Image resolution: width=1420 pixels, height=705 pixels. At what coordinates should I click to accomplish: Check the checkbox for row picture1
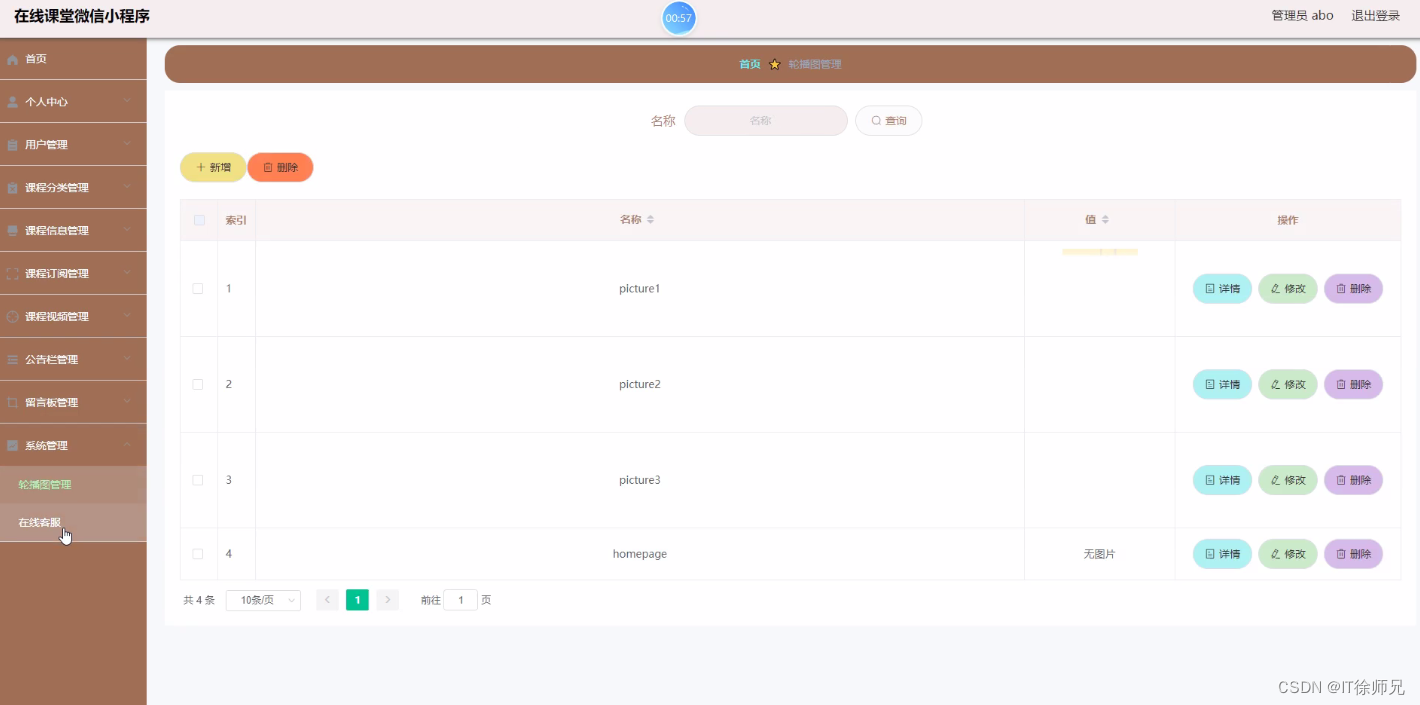tap(198, 289)
